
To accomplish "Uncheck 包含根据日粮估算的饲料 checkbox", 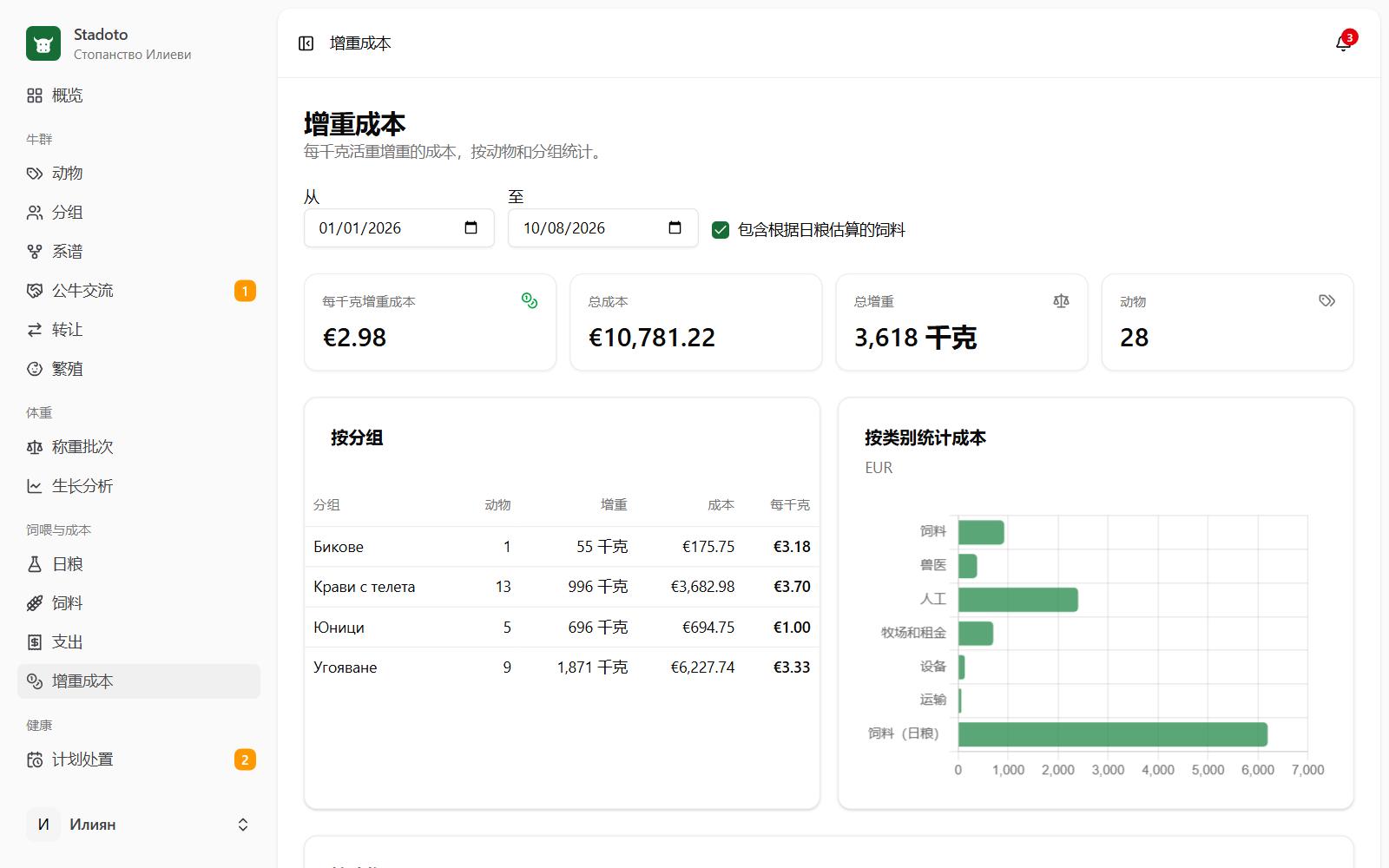I will pos(721,230).
